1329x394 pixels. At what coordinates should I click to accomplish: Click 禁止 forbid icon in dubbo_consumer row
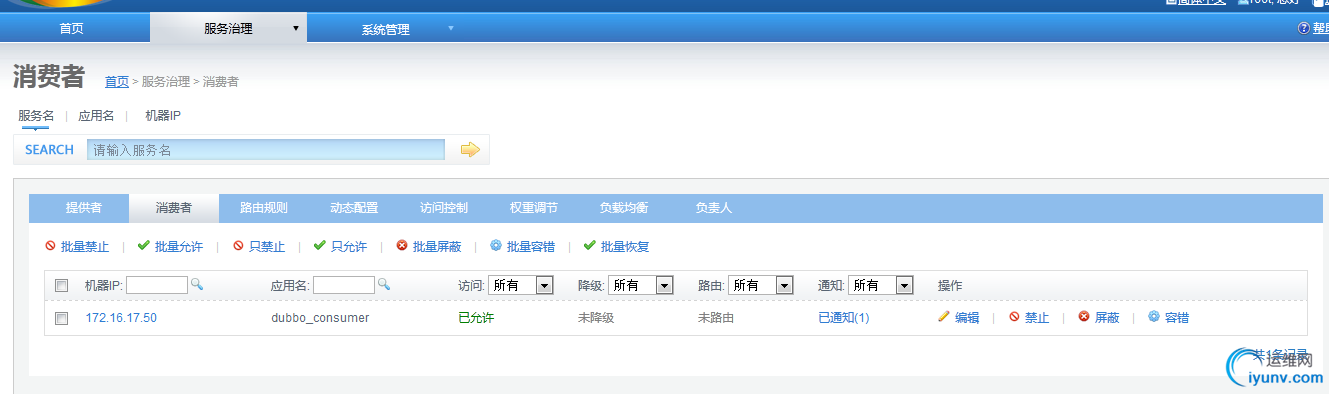[x=1014, y=317]
